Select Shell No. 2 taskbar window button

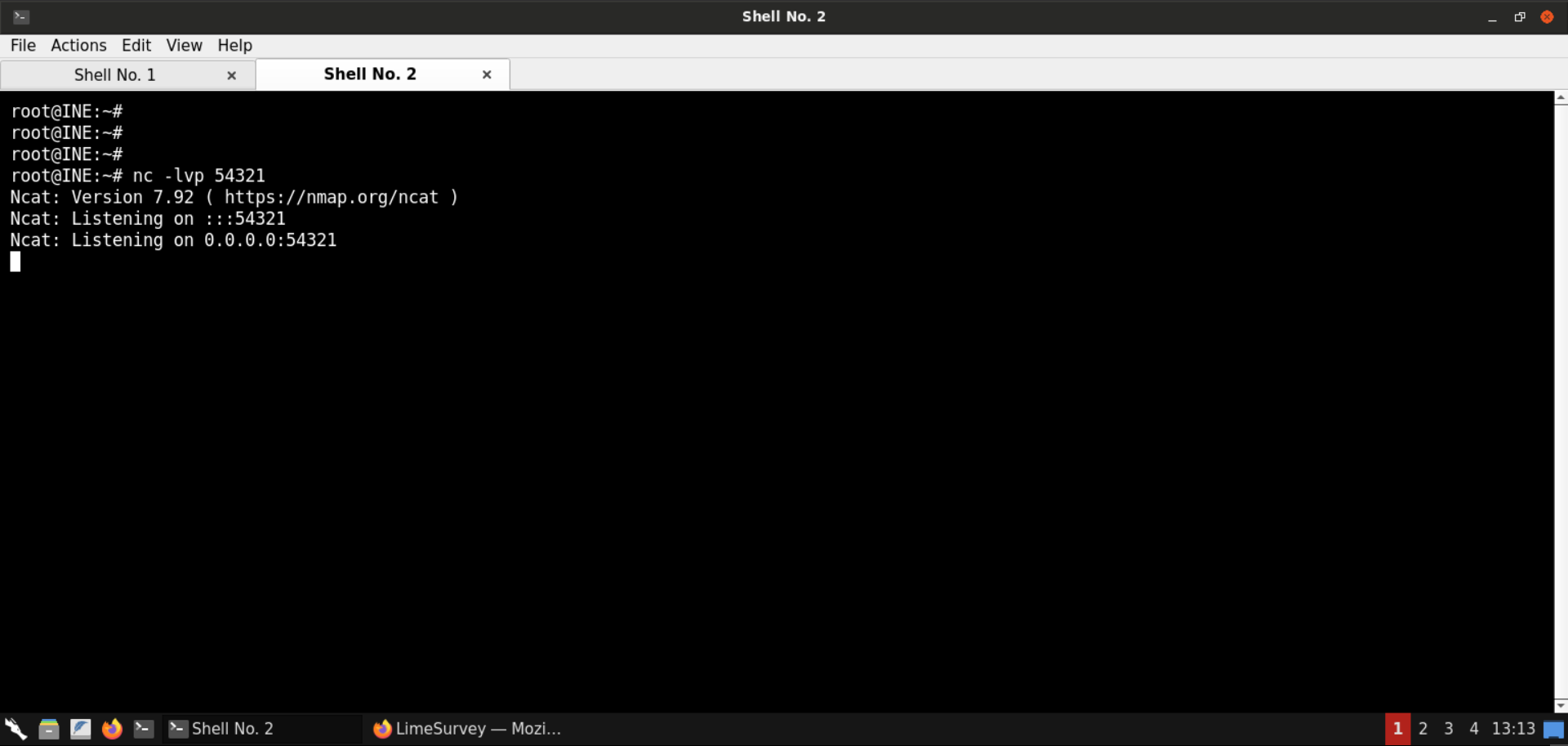262,729
